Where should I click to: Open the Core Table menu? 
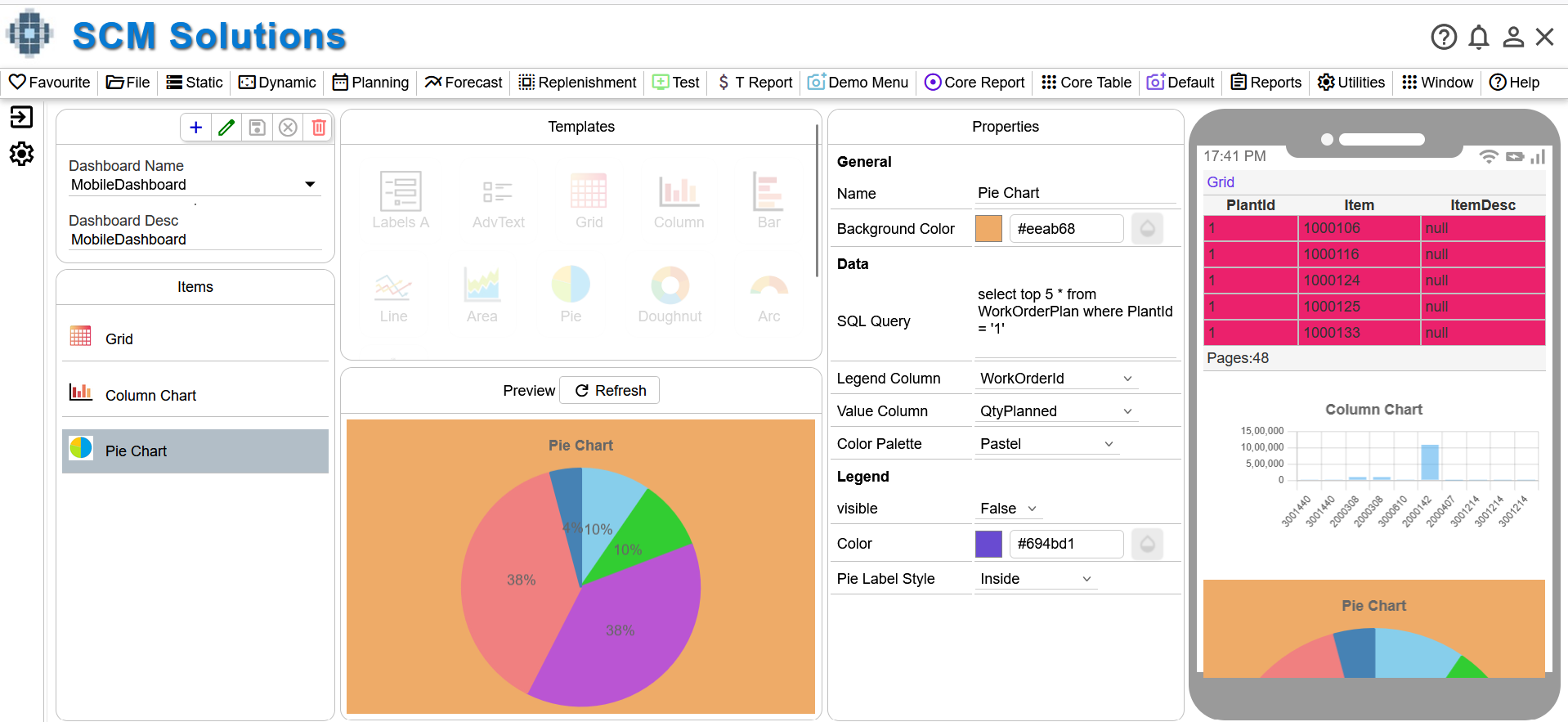1086,83
